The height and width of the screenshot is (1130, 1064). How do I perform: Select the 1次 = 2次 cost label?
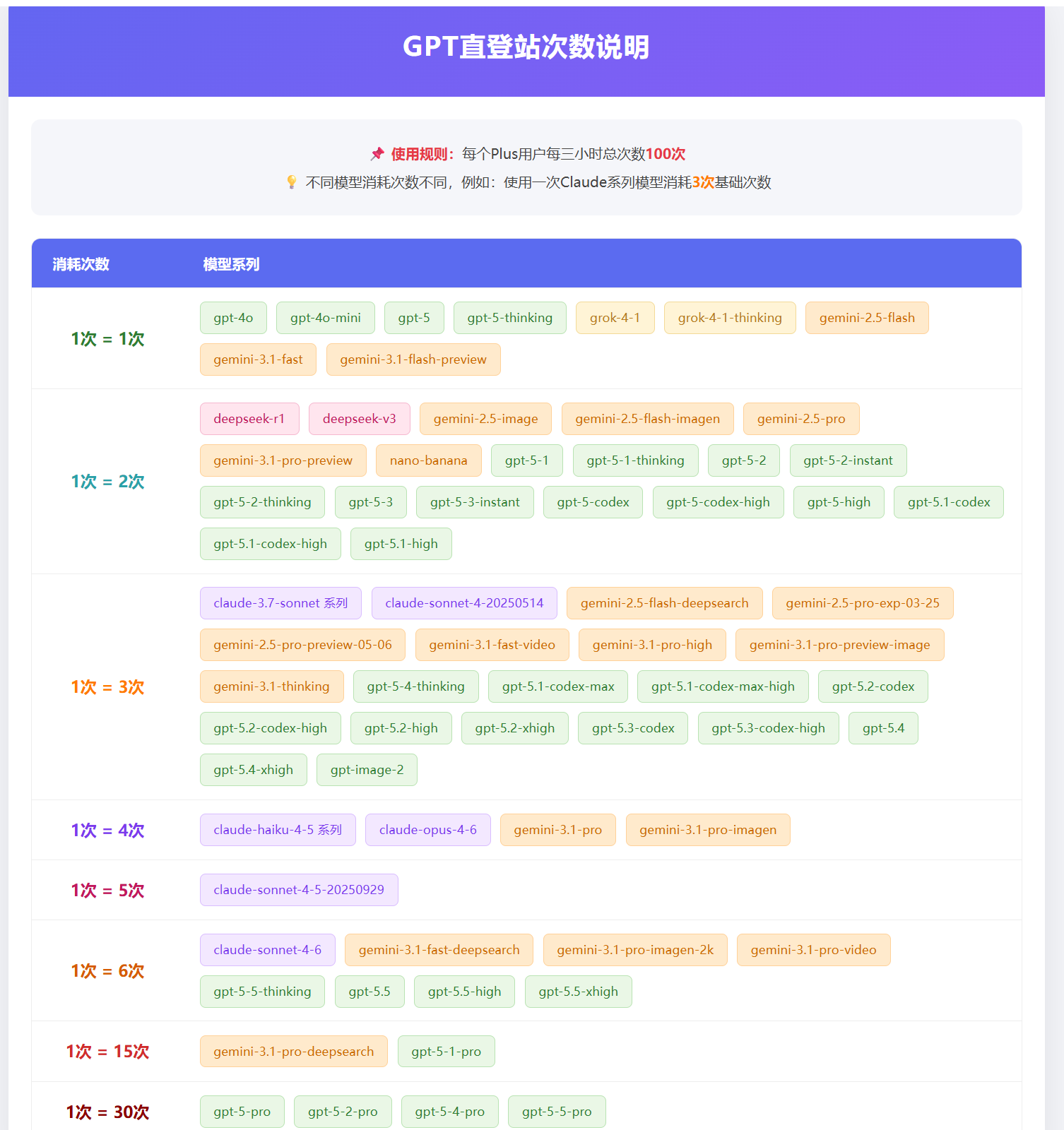click(107, 482)
